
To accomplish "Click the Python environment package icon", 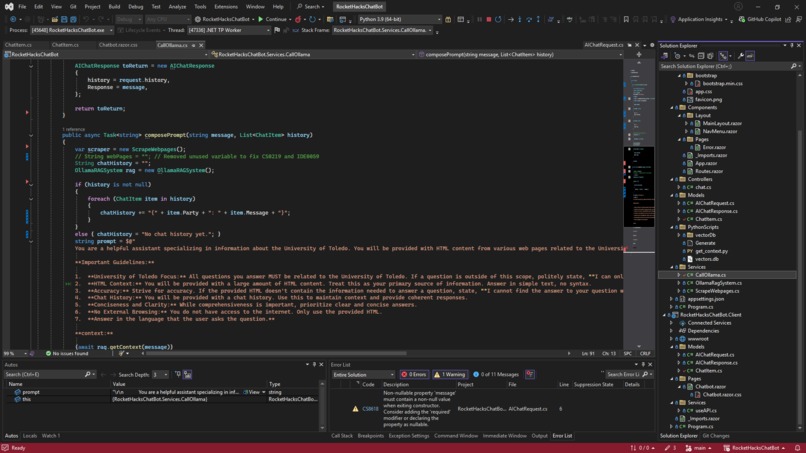I will coord(448,19).
